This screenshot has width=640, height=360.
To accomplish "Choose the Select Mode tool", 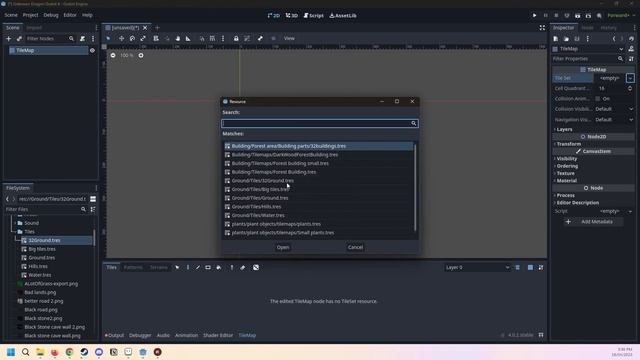I will click(108, 38).
